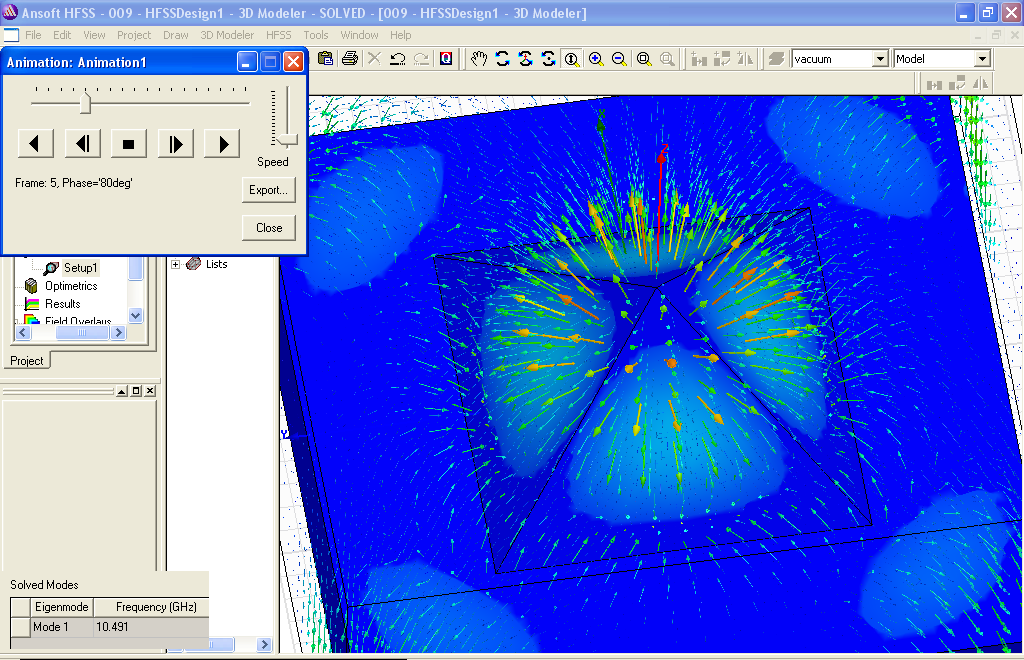Step animation one frame forward
This screenshot has height=660, width=1024.
click(176, 144)
